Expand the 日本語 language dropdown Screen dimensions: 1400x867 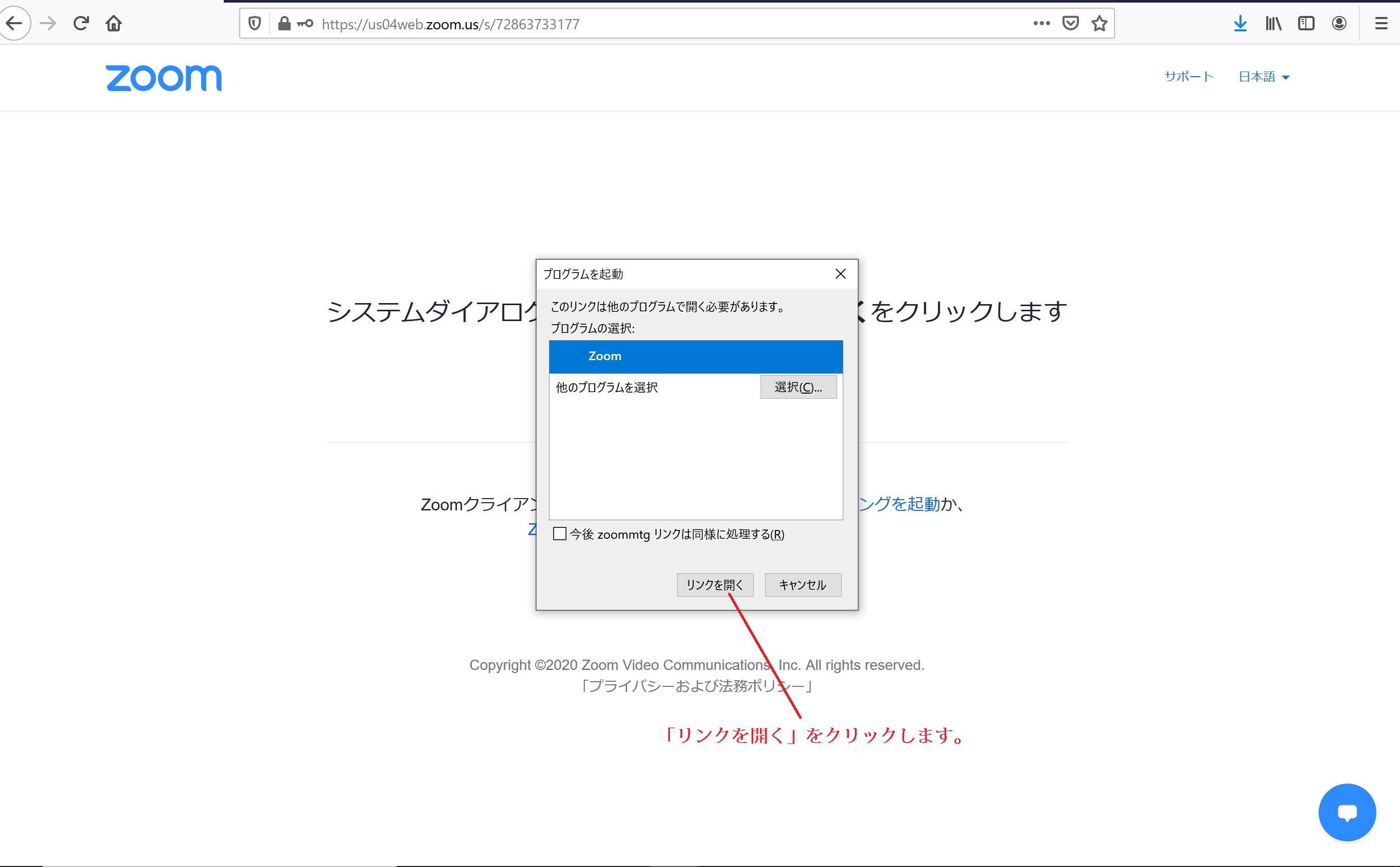[1264, 77]
